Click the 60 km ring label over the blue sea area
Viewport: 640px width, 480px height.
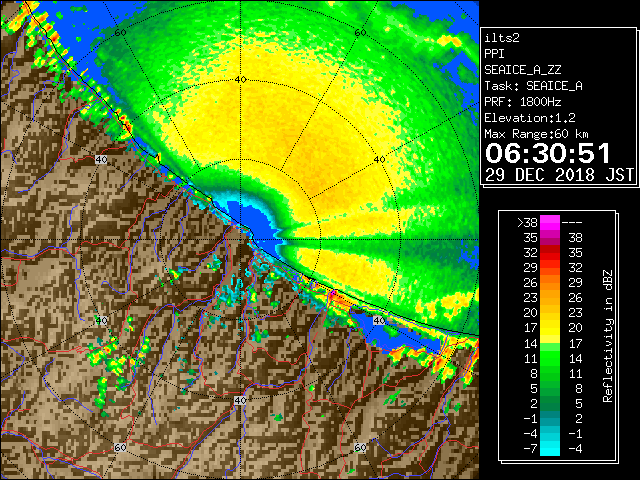coord(120,33)
